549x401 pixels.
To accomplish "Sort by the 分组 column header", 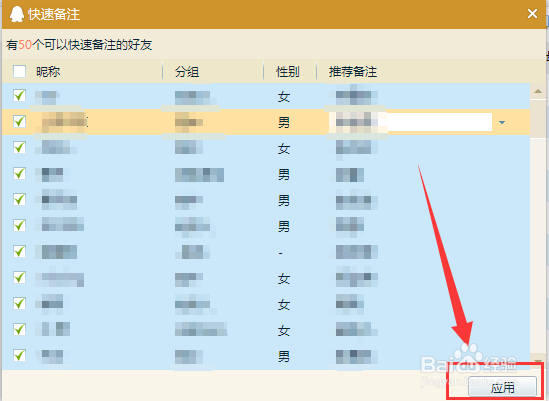I will click(187, 72).
